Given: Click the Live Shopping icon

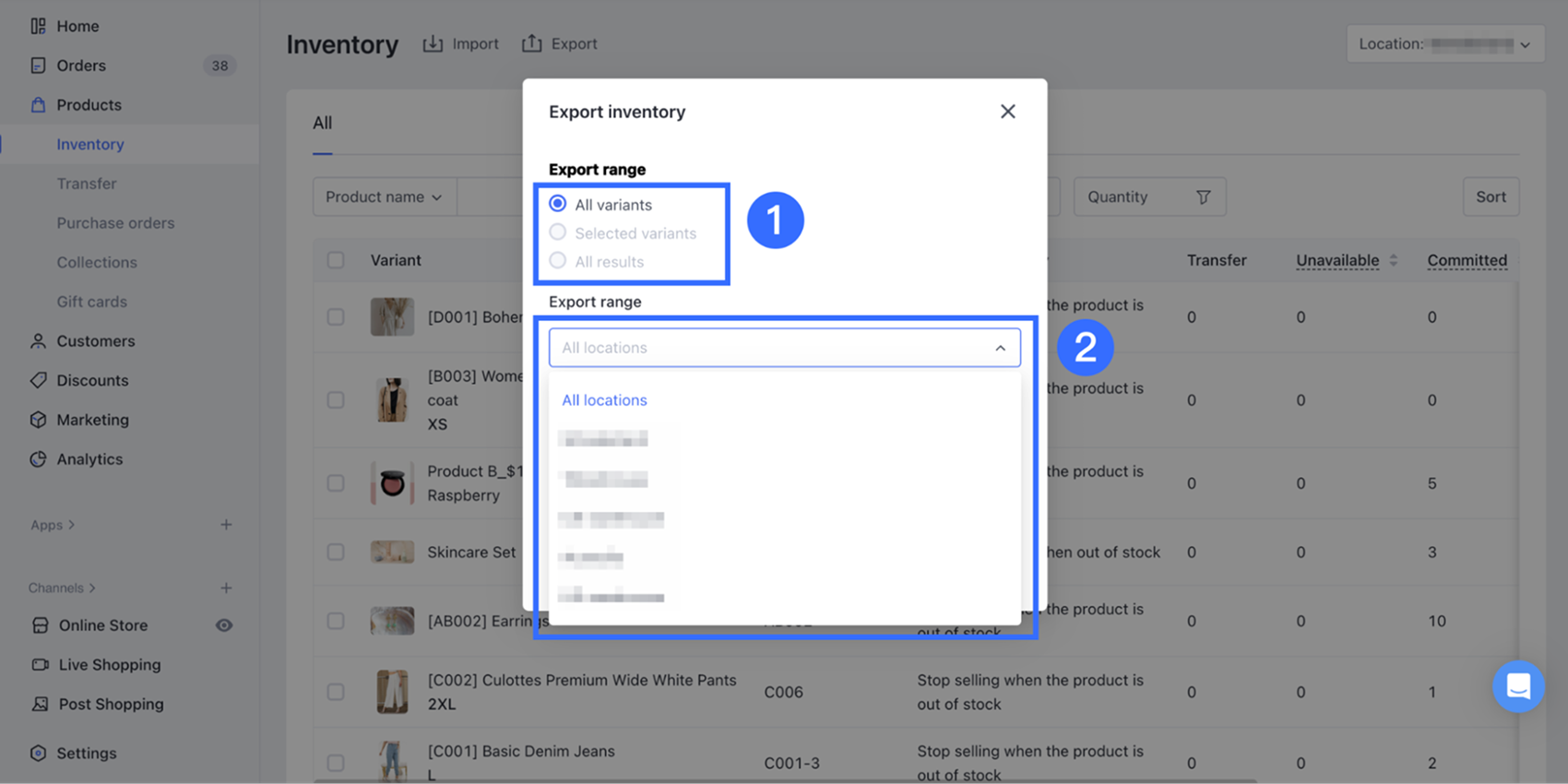Looking at the screenshot, I should click(40, 665).
